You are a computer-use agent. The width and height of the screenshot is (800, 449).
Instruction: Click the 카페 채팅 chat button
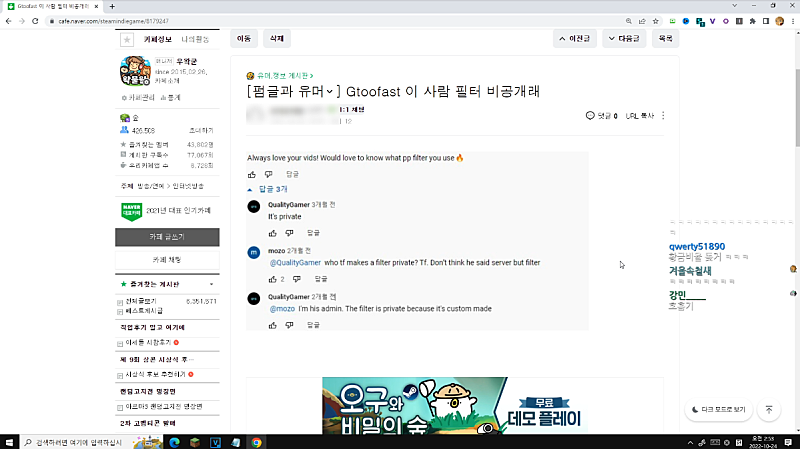pyautogui.click(x=167, y=260)
